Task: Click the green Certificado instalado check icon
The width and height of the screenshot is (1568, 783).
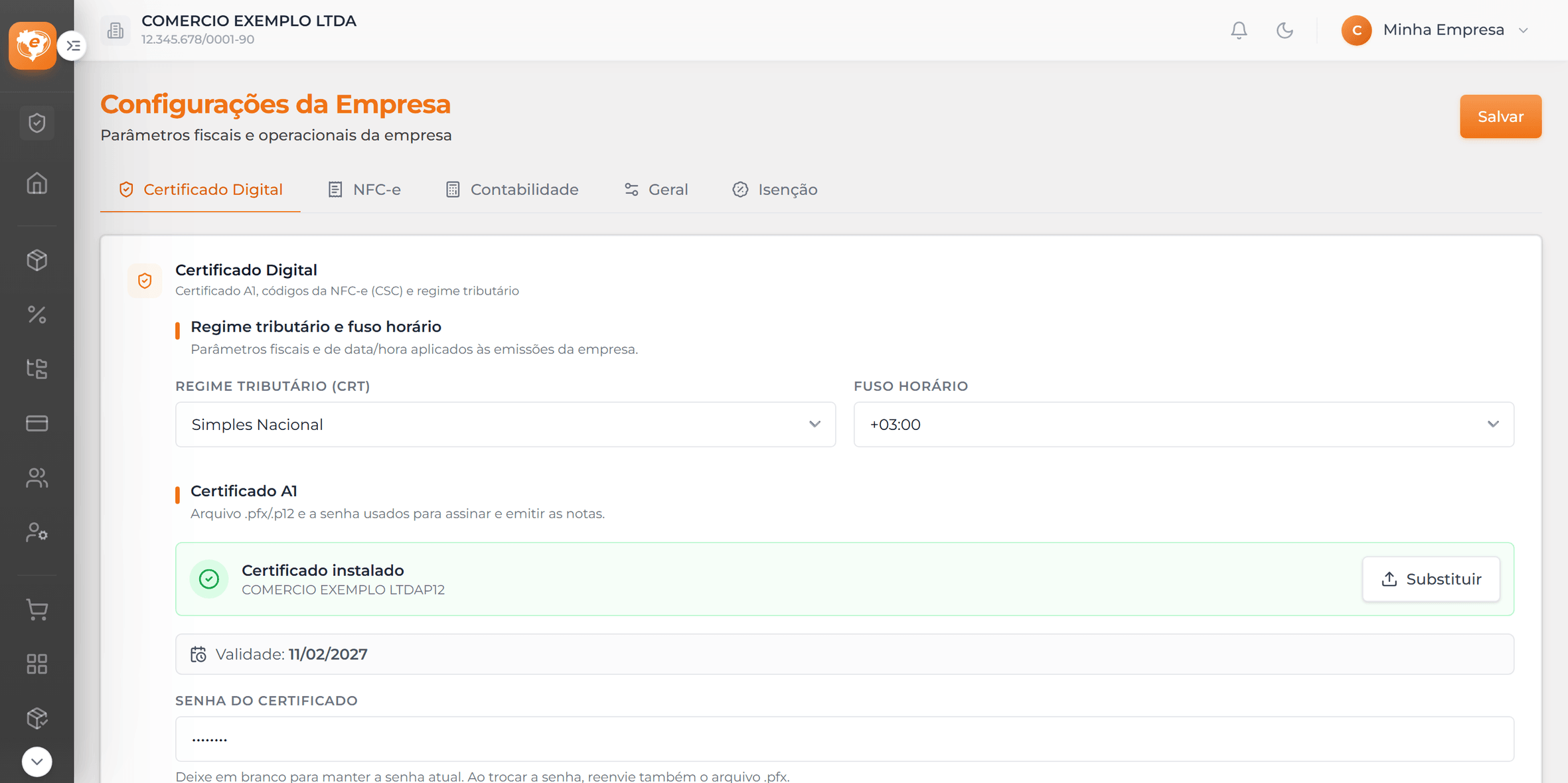Action: [209, 579]
